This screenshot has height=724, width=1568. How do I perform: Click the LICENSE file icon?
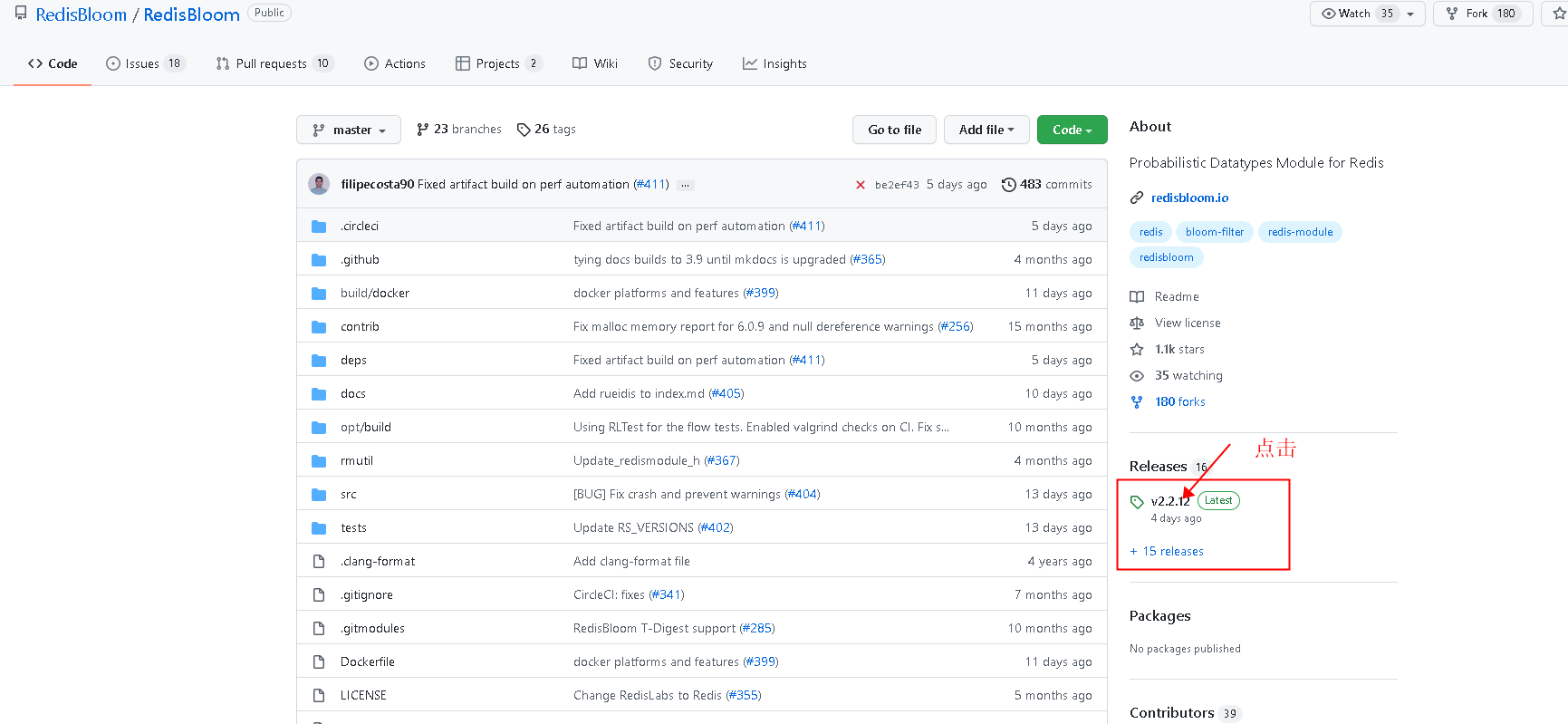[x=319, y=696]
